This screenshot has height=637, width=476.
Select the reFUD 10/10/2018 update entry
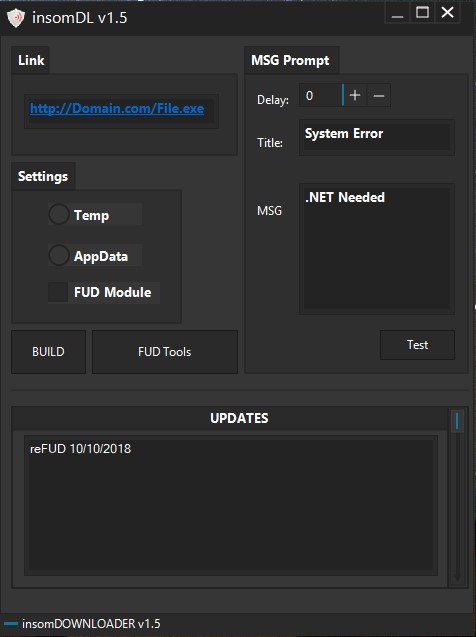(80, 448)
